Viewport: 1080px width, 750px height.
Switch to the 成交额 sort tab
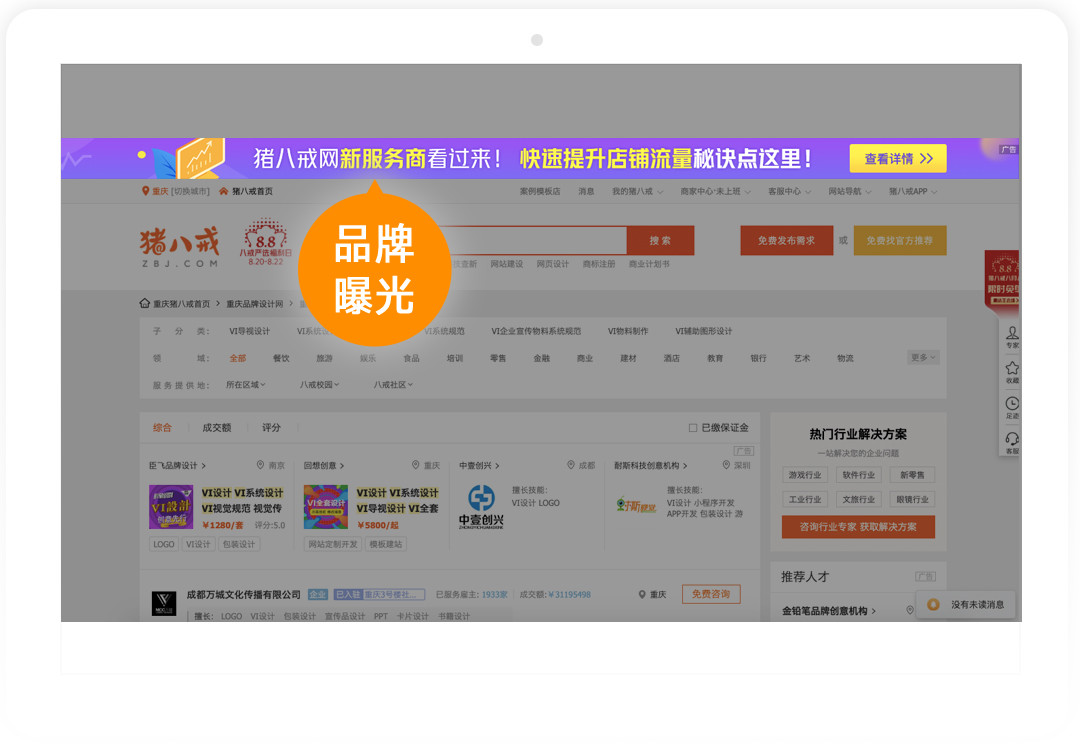[x=217, y=428]
